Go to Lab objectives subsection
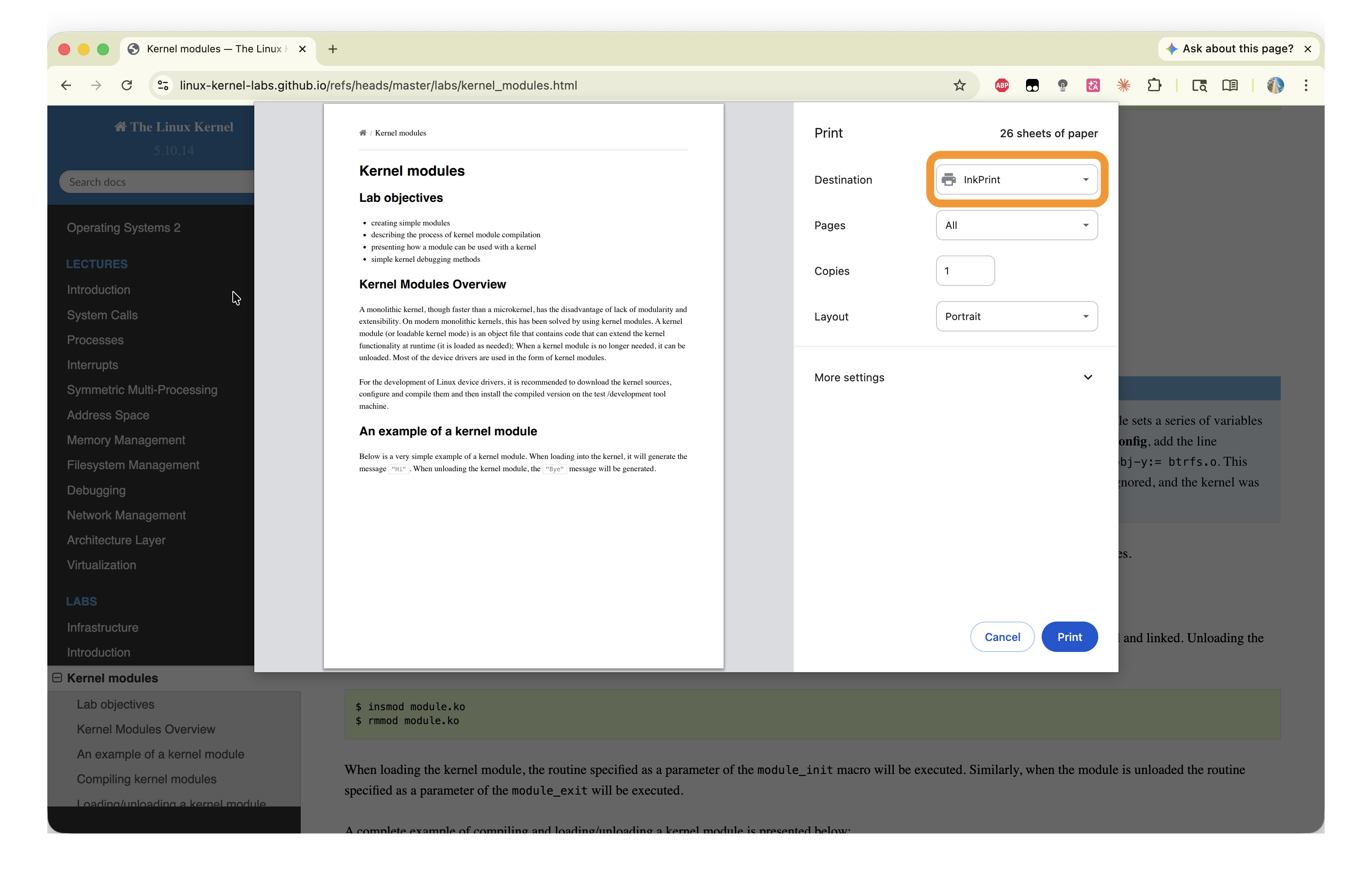Screen dimensions: 1372x896 (x=115, y=704)
